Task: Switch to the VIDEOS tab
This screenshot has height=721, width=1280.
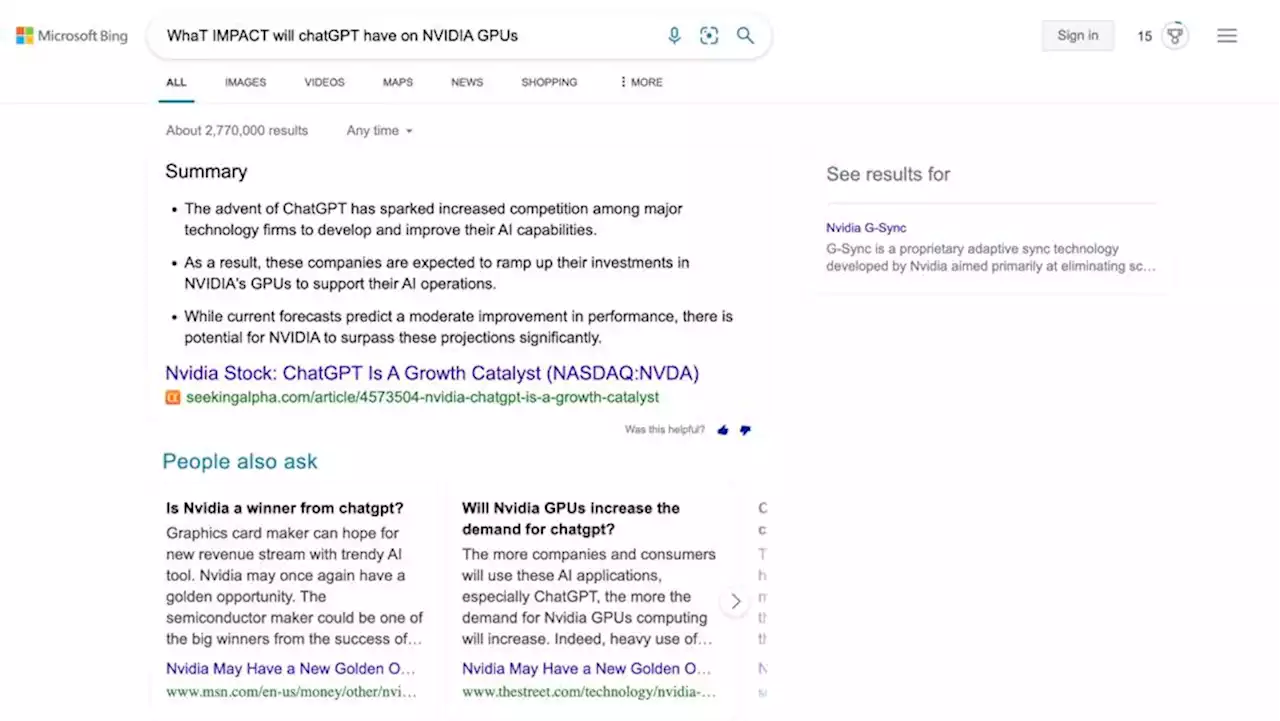Action: [x=324, y=82]
